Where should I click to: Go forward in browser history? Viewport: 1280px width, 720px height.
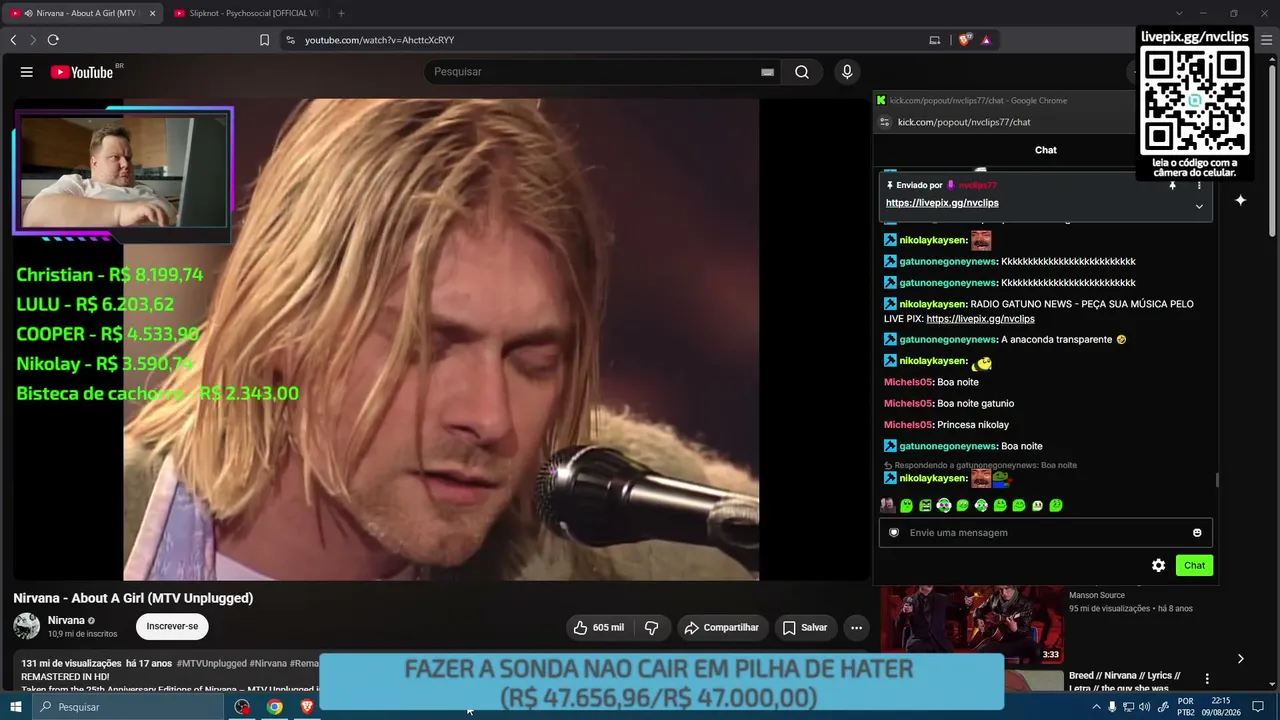[x=32, y=40]
